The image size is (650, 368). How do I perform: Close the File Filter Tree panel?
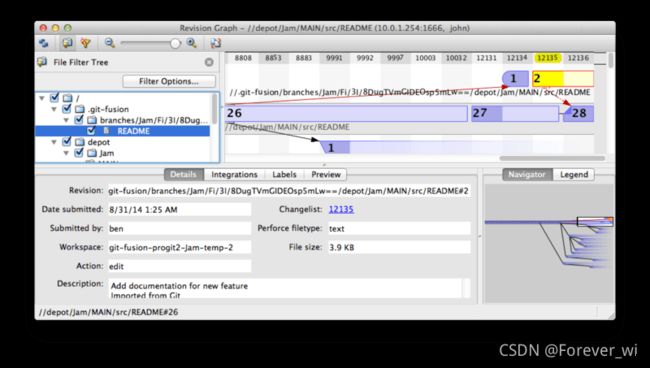[x=209, y=62]
